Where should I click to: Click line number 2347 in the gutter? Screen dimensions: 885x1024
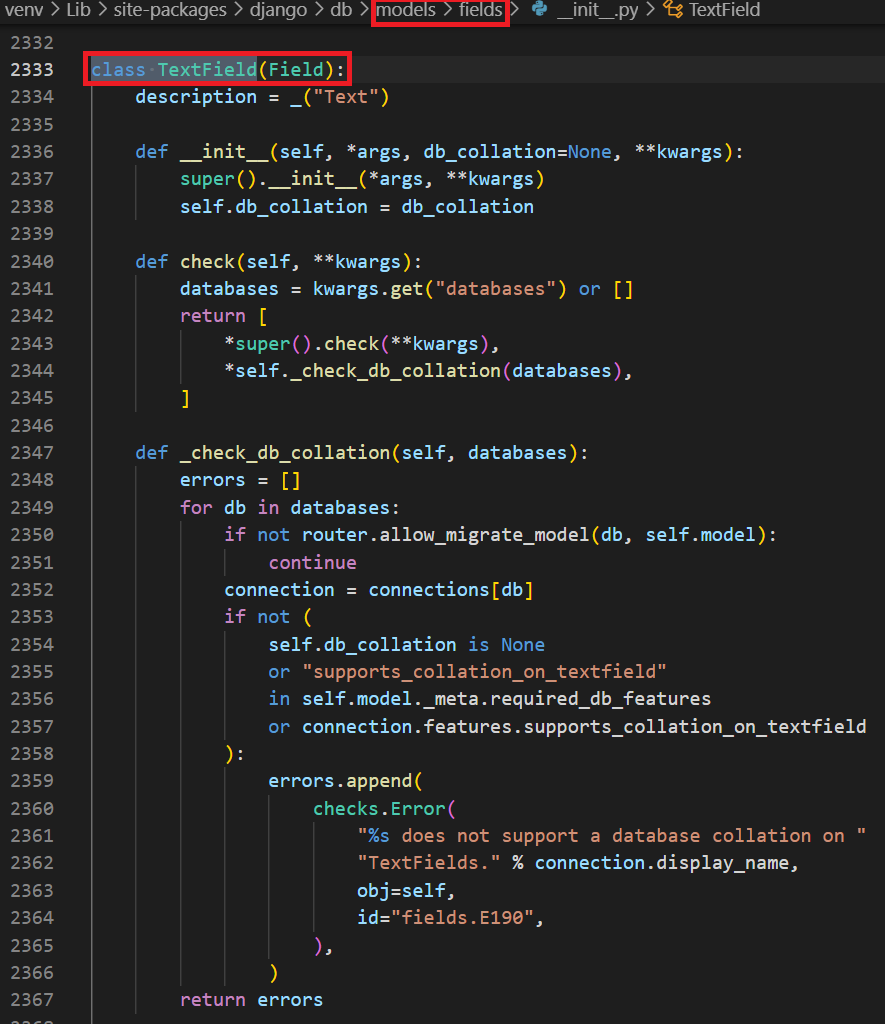click(x=32, y=453)
